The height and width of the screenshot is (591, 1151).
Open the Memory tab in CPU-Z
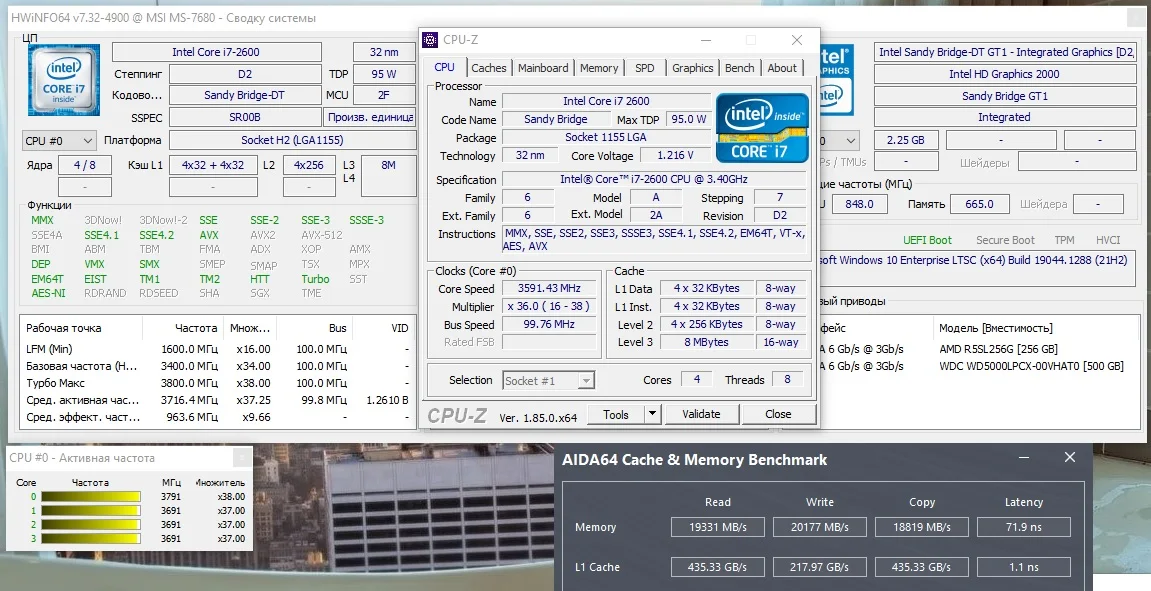(x=599, y=68)
